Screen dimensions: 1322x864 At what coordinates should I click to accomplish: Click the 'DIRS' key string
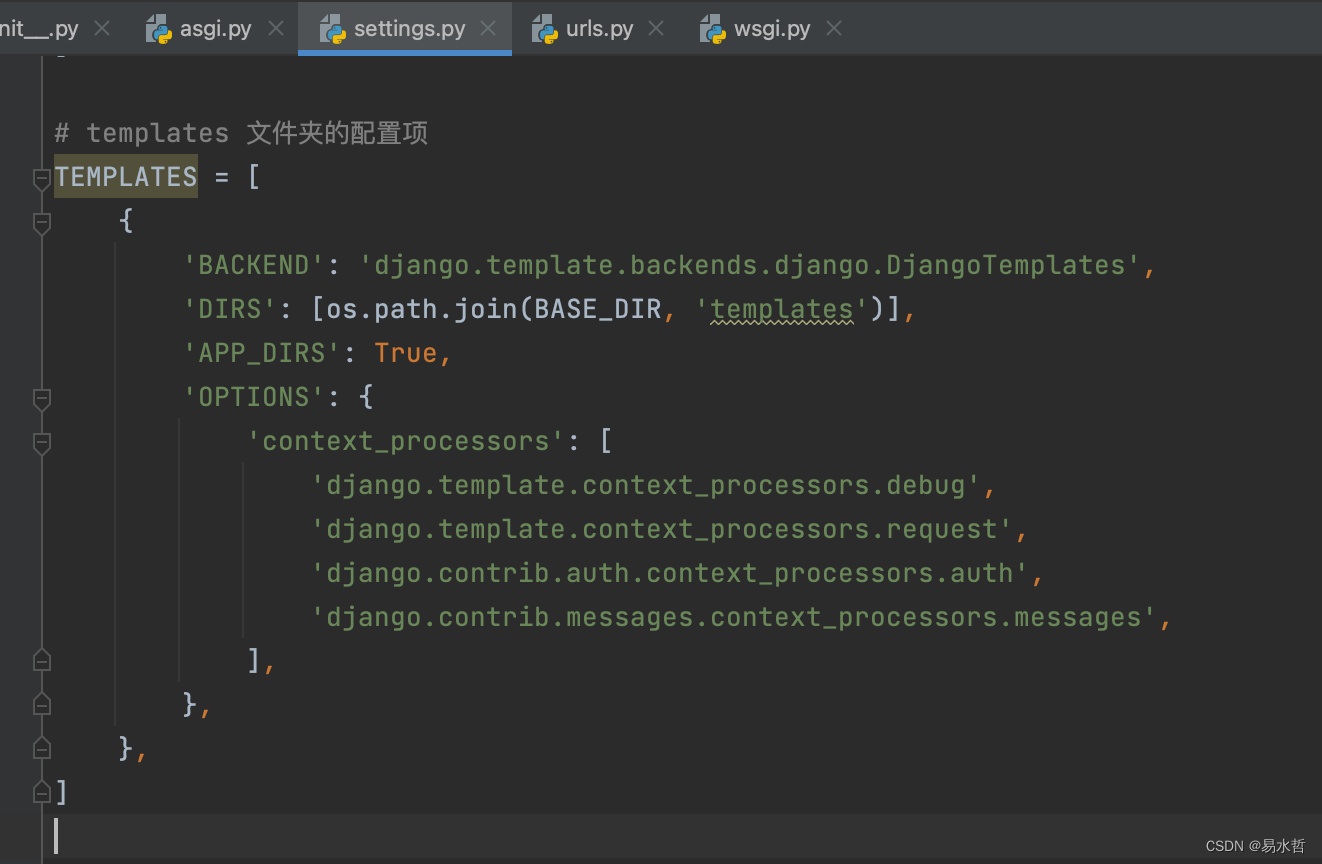230,309
